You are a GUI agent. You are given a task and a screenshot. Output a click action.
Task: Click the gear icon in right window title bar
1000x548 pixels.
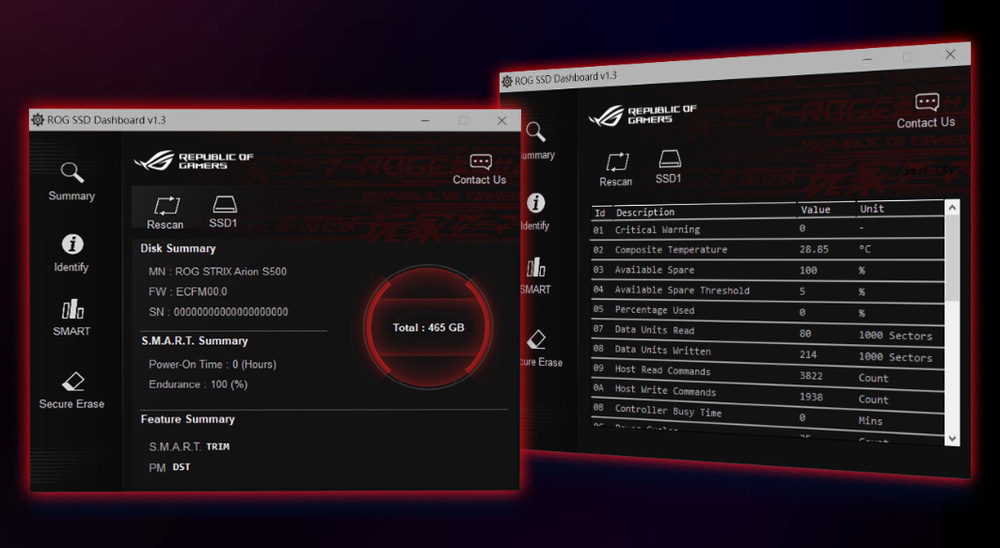pyautogui.click(x=507, y=81)
